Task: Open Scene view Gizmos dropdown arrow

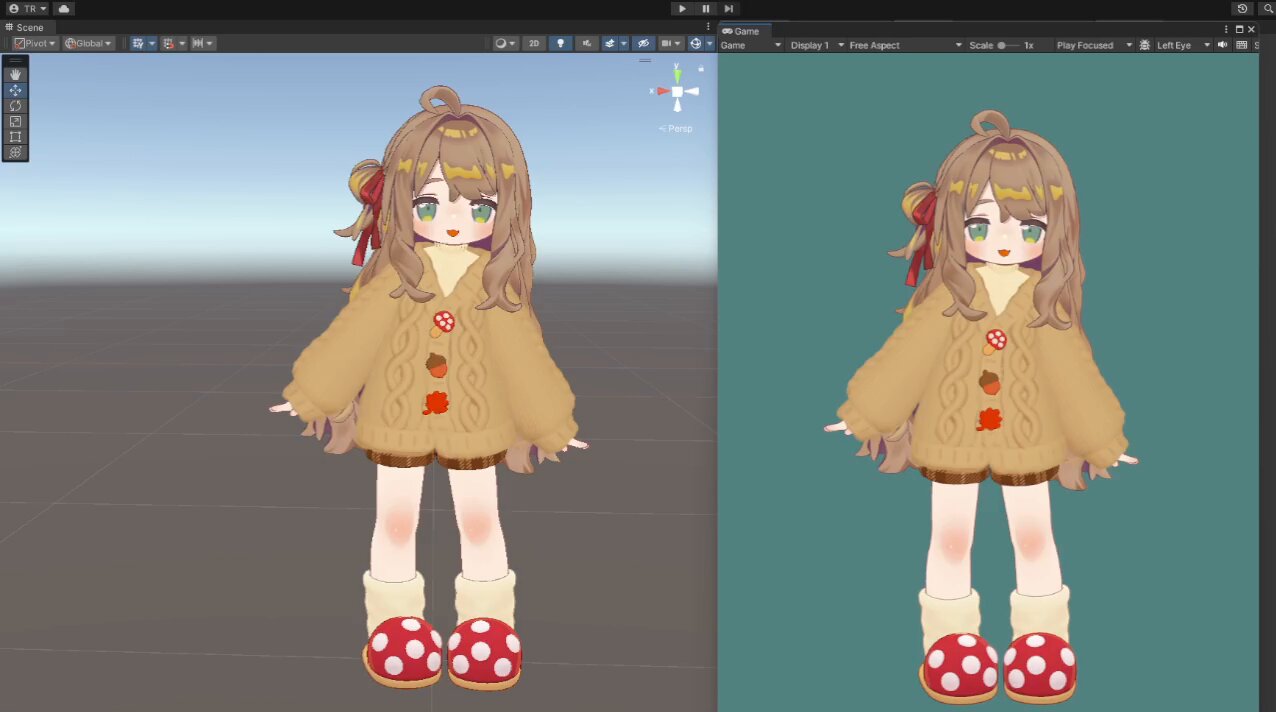Action: 710,44
